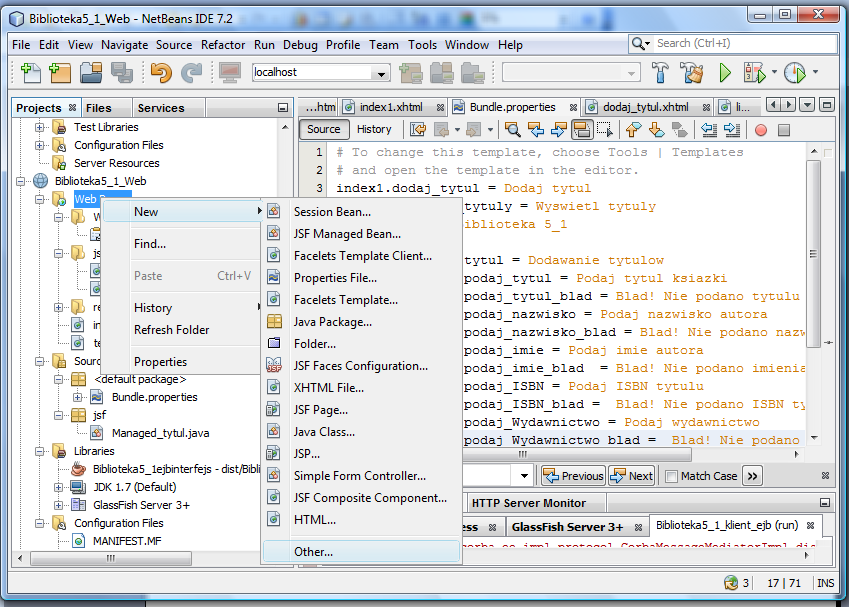Screen dimensions: 849x607
Task: Click the search magnifier icon in Search box
Action: coord(640,44)
